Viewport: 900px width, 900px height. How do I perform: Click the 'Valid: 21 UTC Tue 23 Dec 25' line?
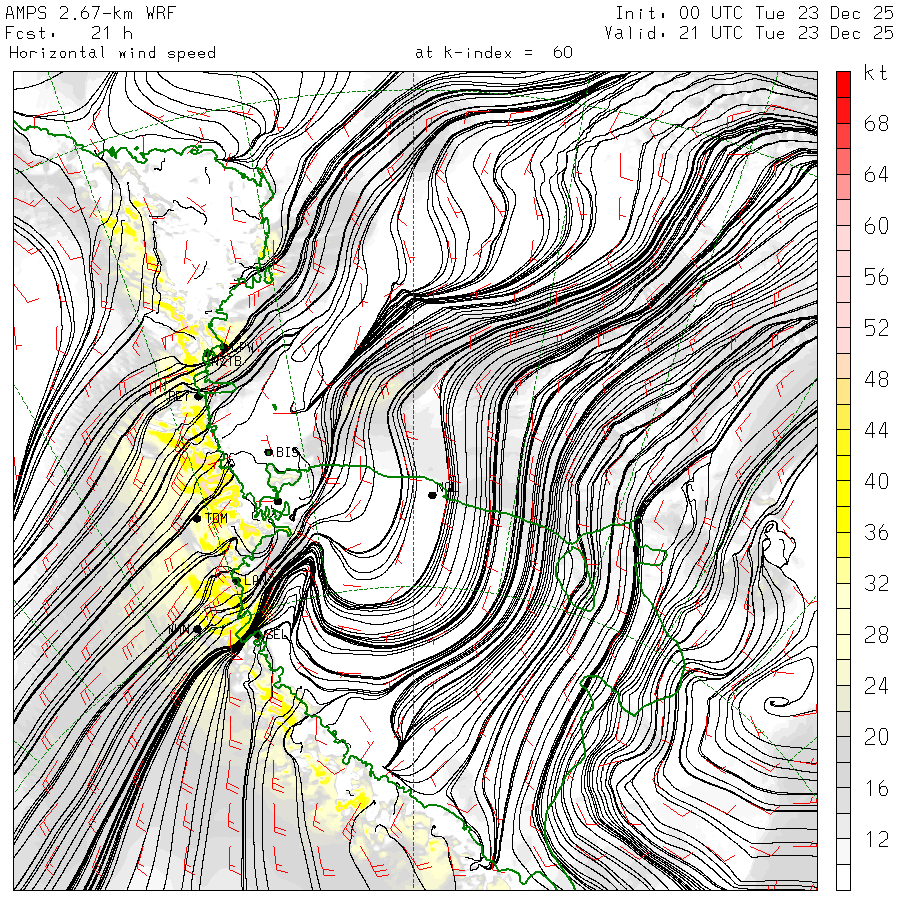click(748, 33)
